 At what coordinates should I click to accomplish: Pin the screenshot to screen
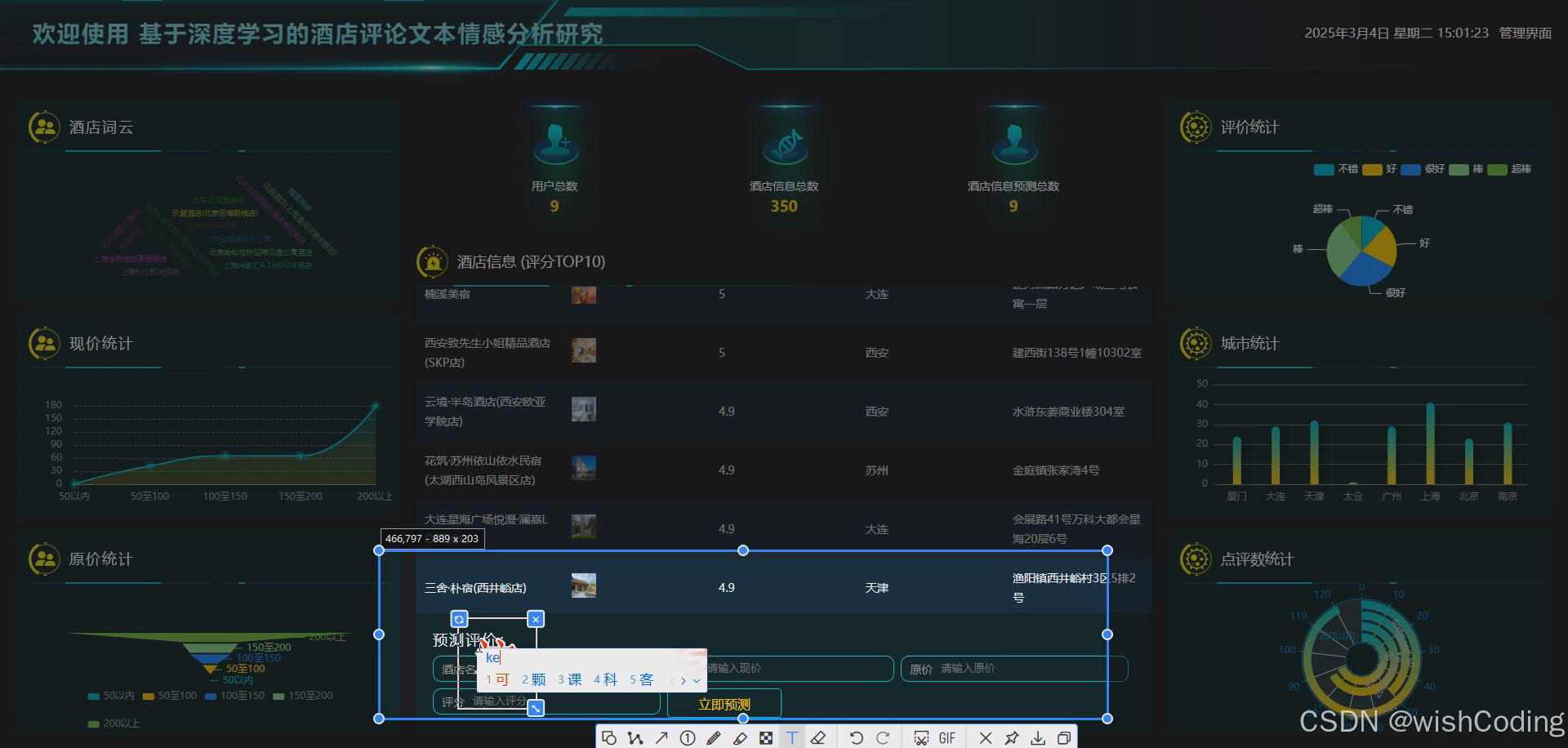[1012, 737]
